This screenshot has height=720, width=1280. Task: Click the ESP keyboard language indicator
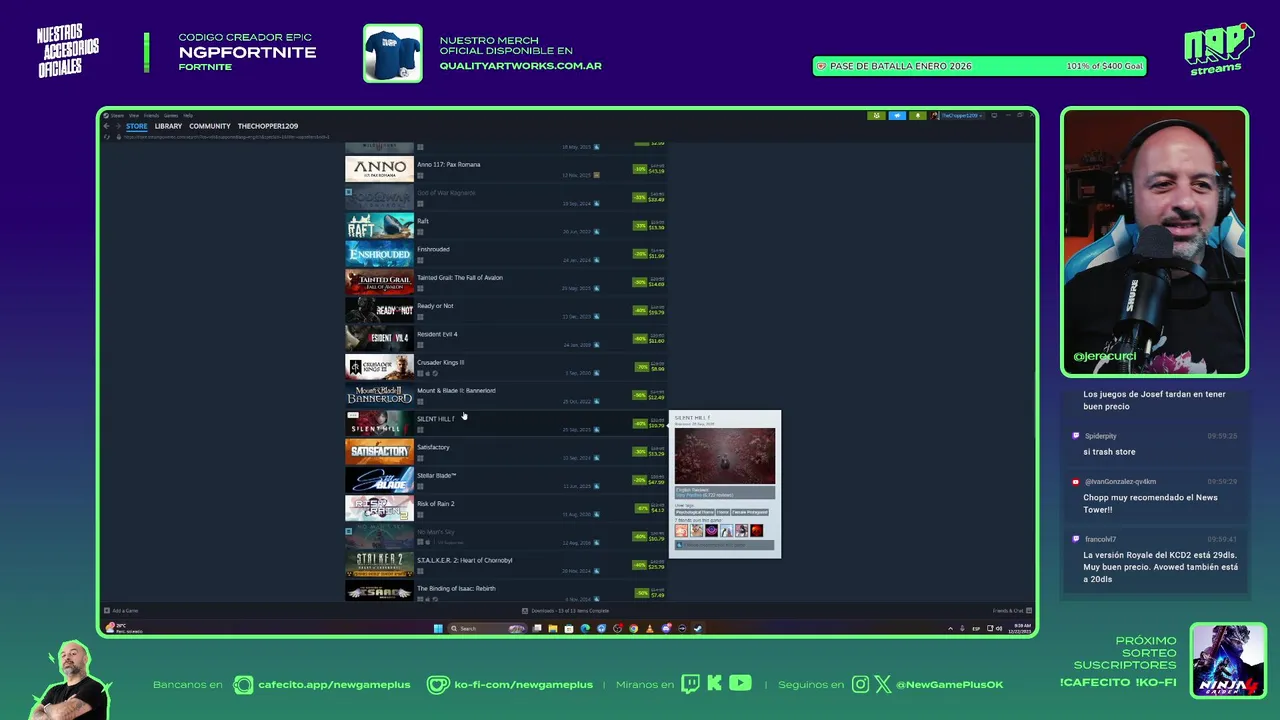976,629
